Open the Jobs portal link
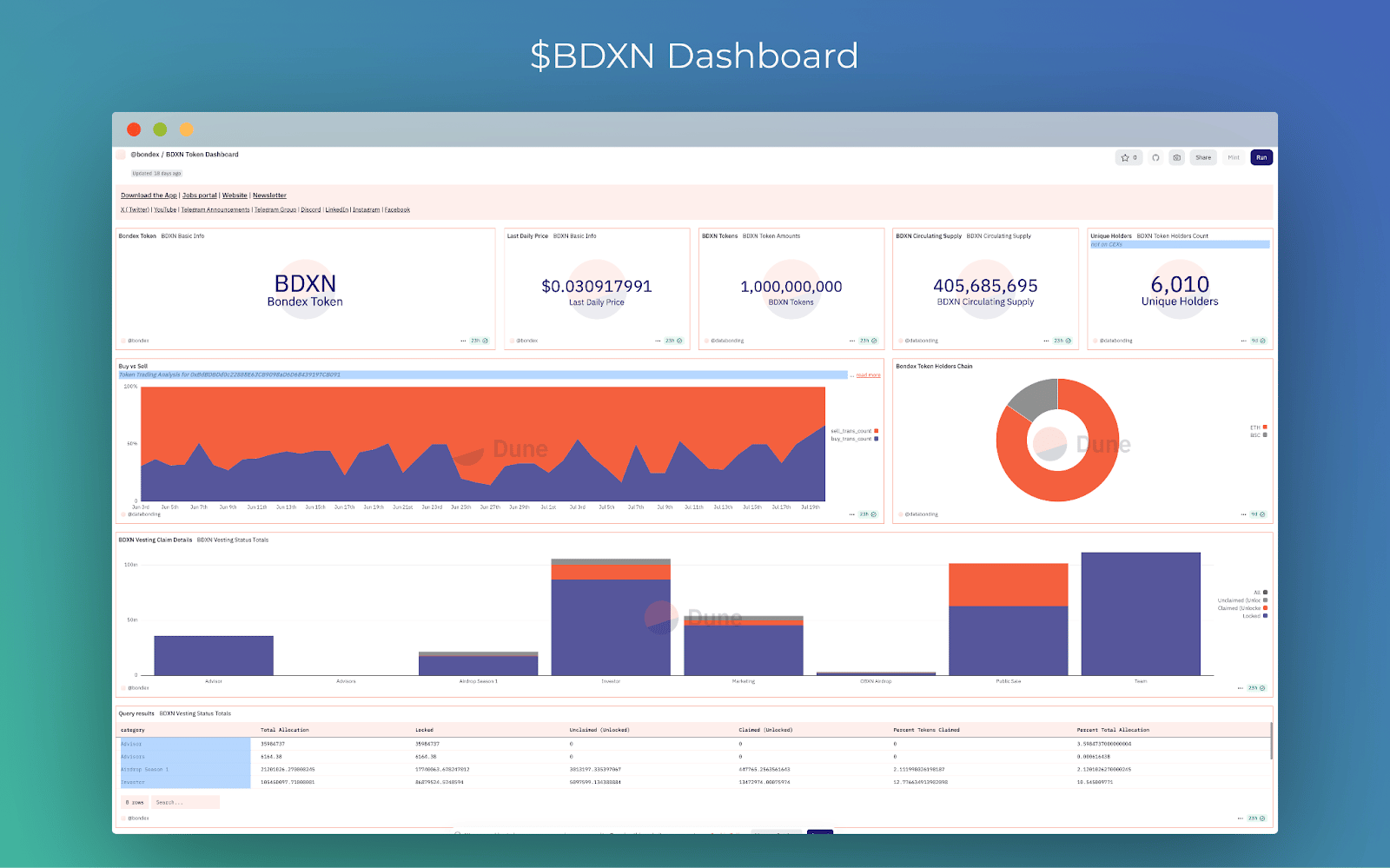 tap(200, 195)
